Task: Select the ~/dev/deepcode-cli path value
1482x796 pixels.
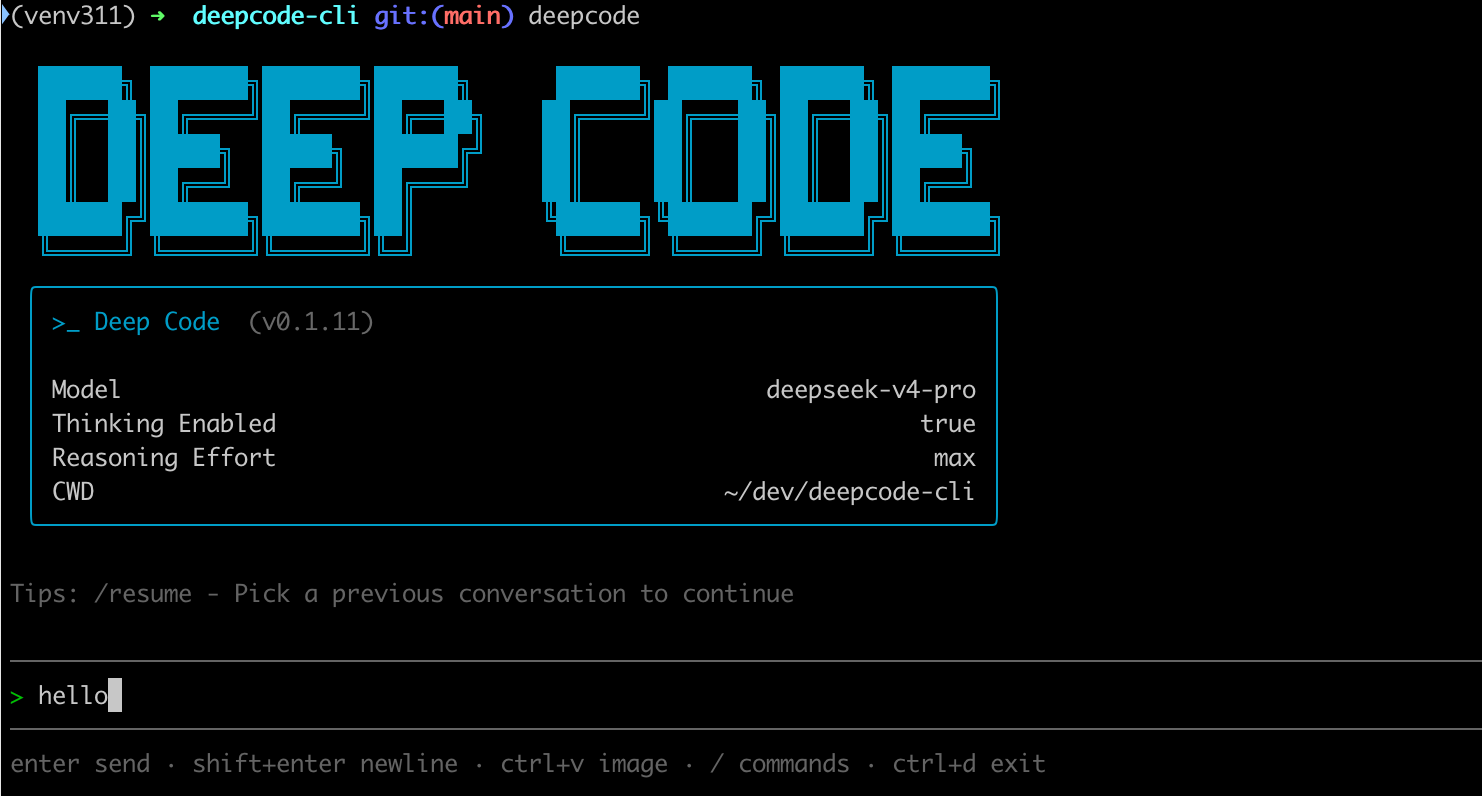Action: pos(848,492)
